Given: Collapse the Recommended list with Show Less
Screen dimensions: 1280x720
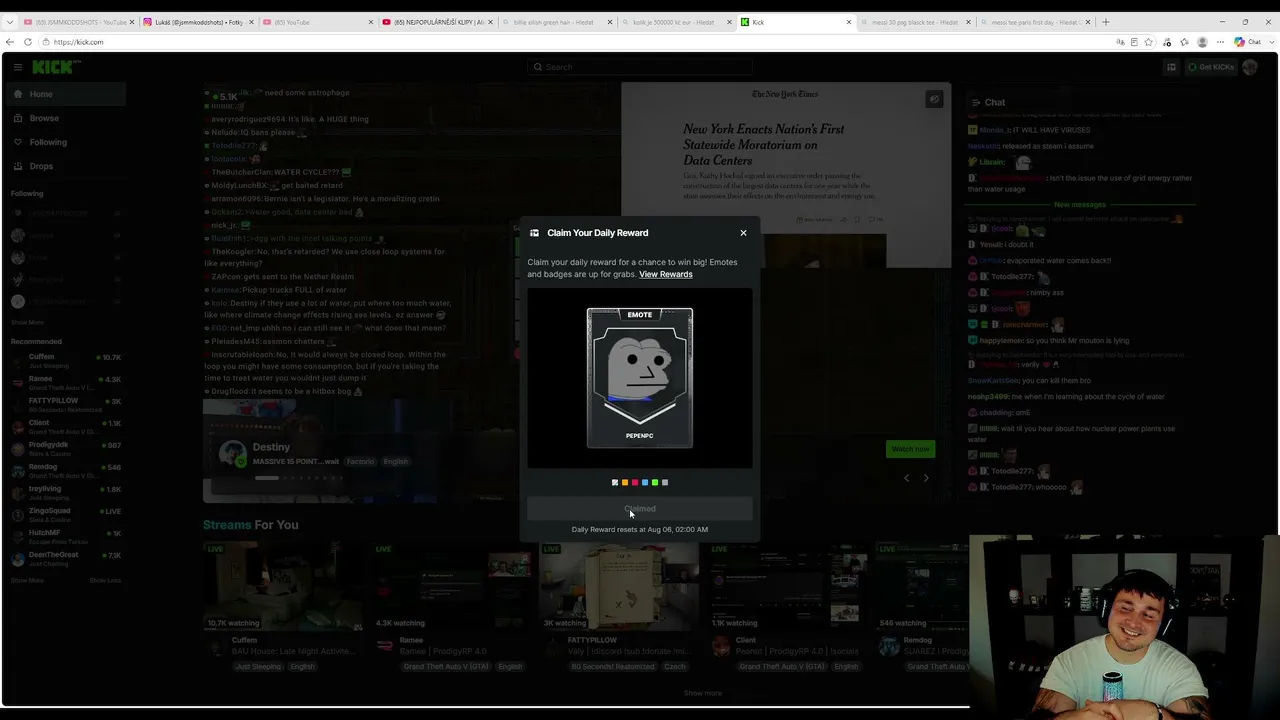Looking at the screenshot, I should click(x=105, y=580).
